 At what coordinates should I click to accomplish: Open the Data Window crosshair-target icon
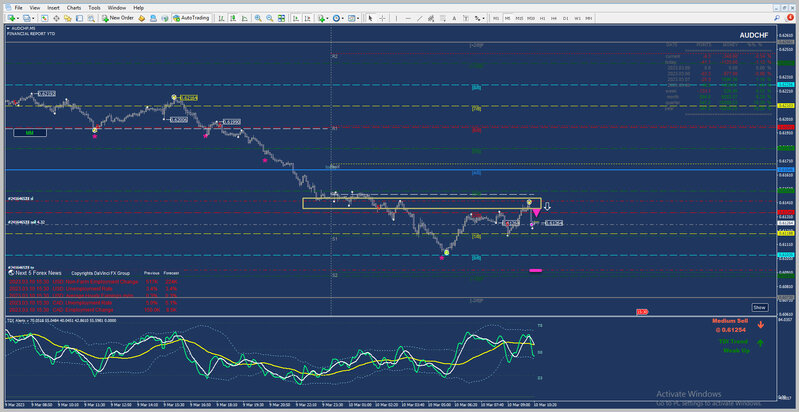(56, 18)
